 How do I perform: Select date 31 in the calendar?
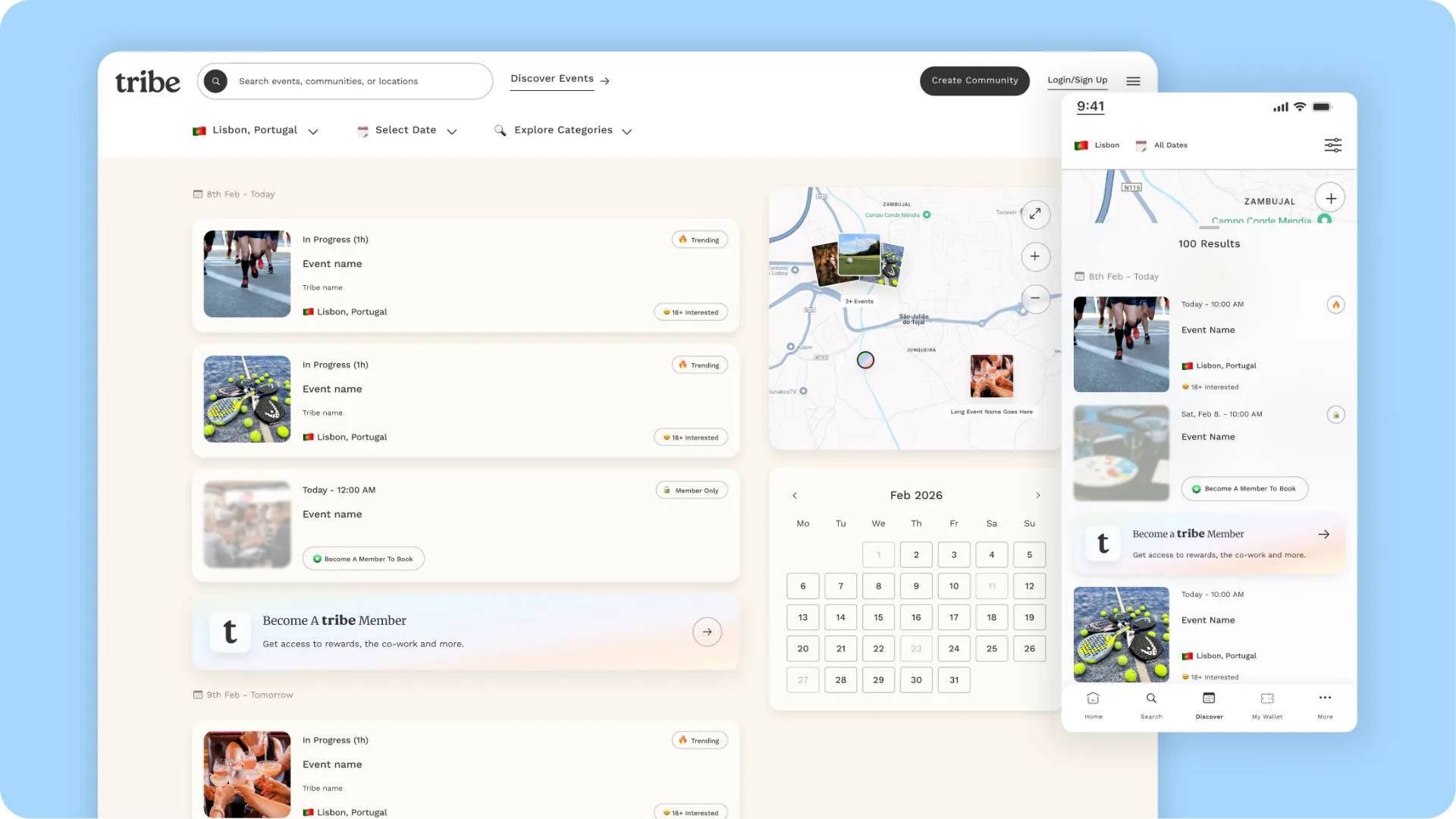[954, 680]
